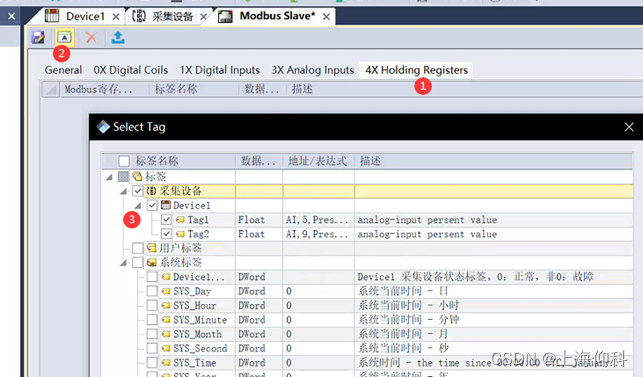Click the SYS_Month tag icon
The image size is (643, 377).
point(166,334)
